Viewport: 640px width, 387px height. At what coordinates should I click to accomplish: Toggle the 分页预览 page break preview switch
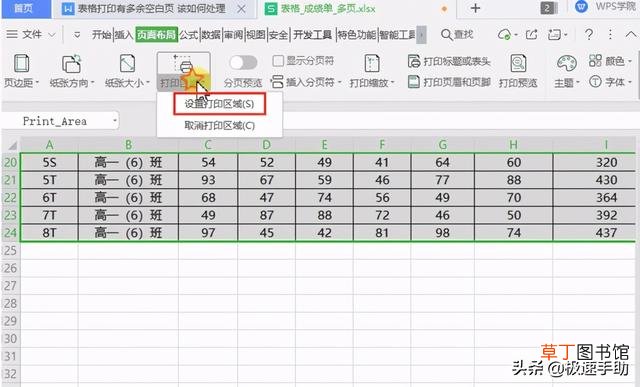(x=243, y=62)
